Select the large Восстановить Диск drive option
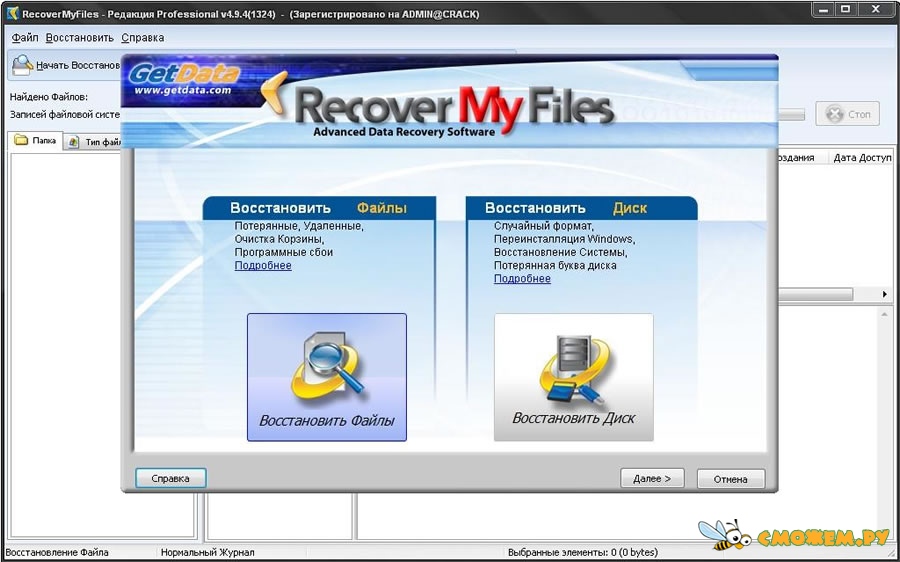 coord(573,377)
